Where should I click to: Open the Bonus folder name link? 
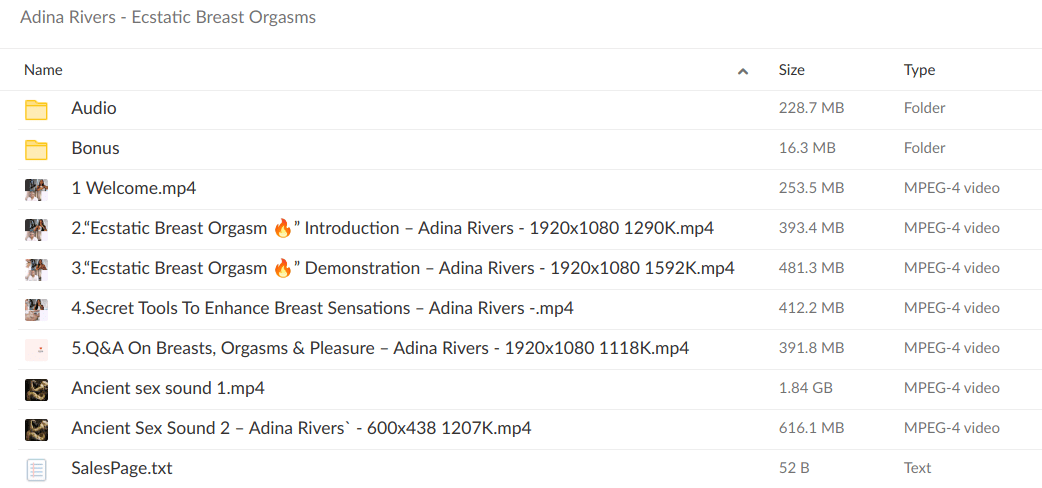95,148
